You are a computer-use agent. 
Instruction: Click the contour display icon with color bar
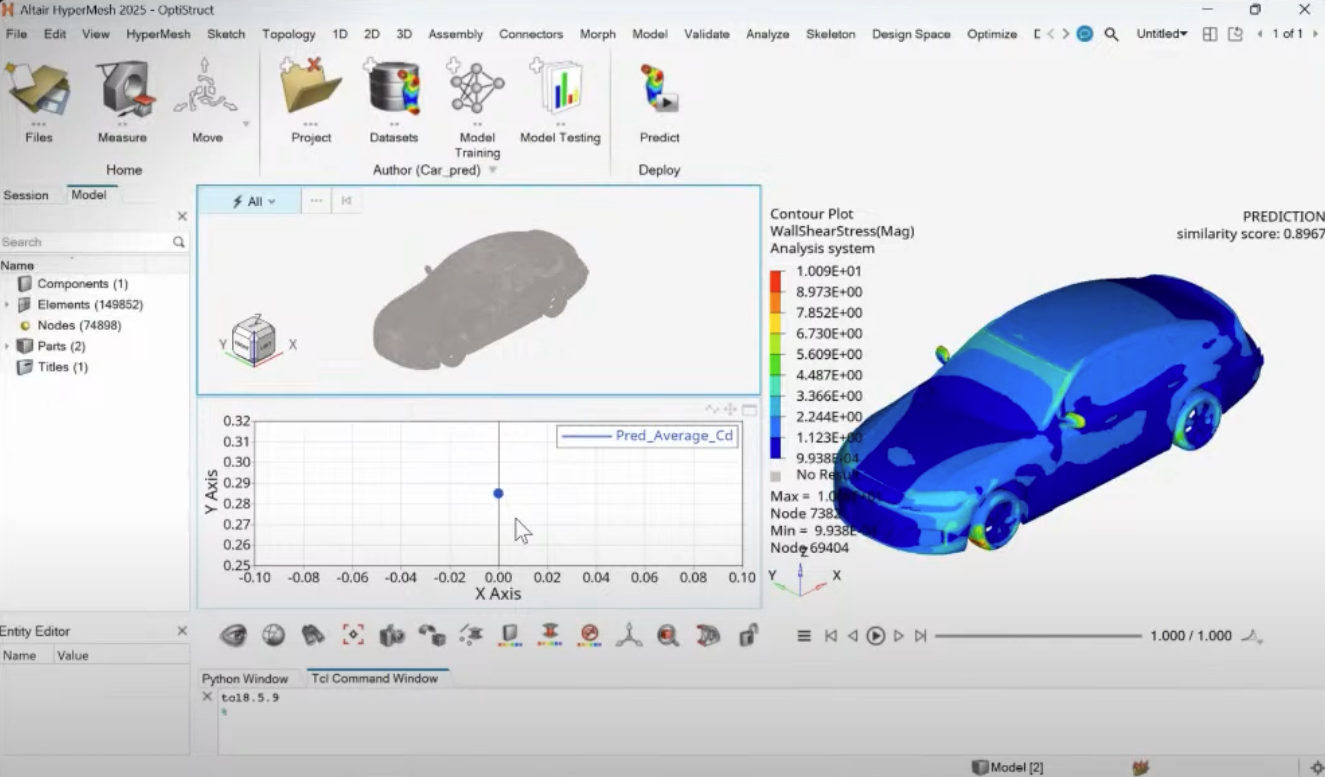[x=510, y=635]
